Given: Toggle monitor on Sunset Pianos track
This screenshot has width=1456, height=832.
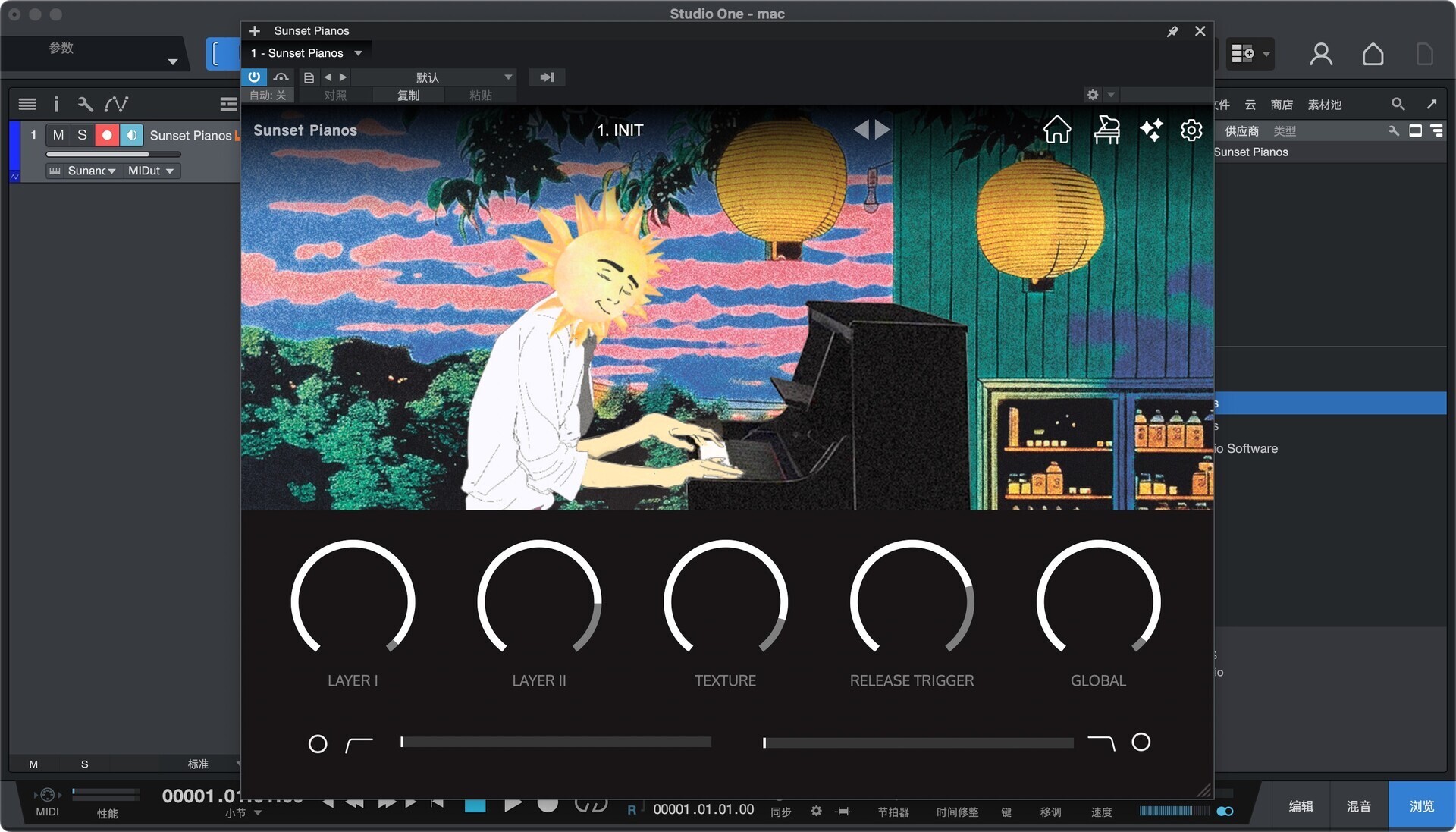Looking at the screenshot, I should click(x=131, y=135).
